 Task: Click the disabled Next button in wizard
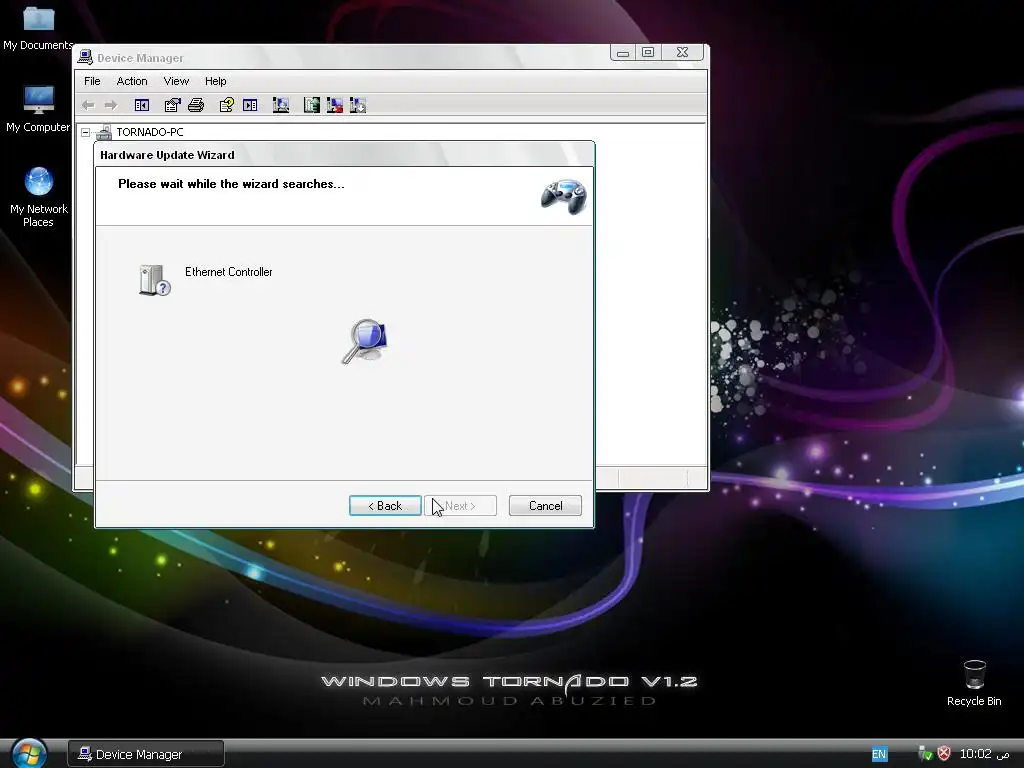coord(460,505)
